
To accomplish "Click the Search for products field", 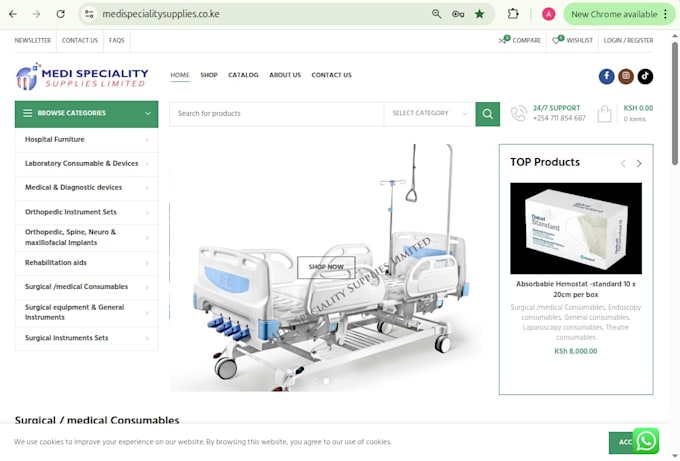I will tap(276, 114).
